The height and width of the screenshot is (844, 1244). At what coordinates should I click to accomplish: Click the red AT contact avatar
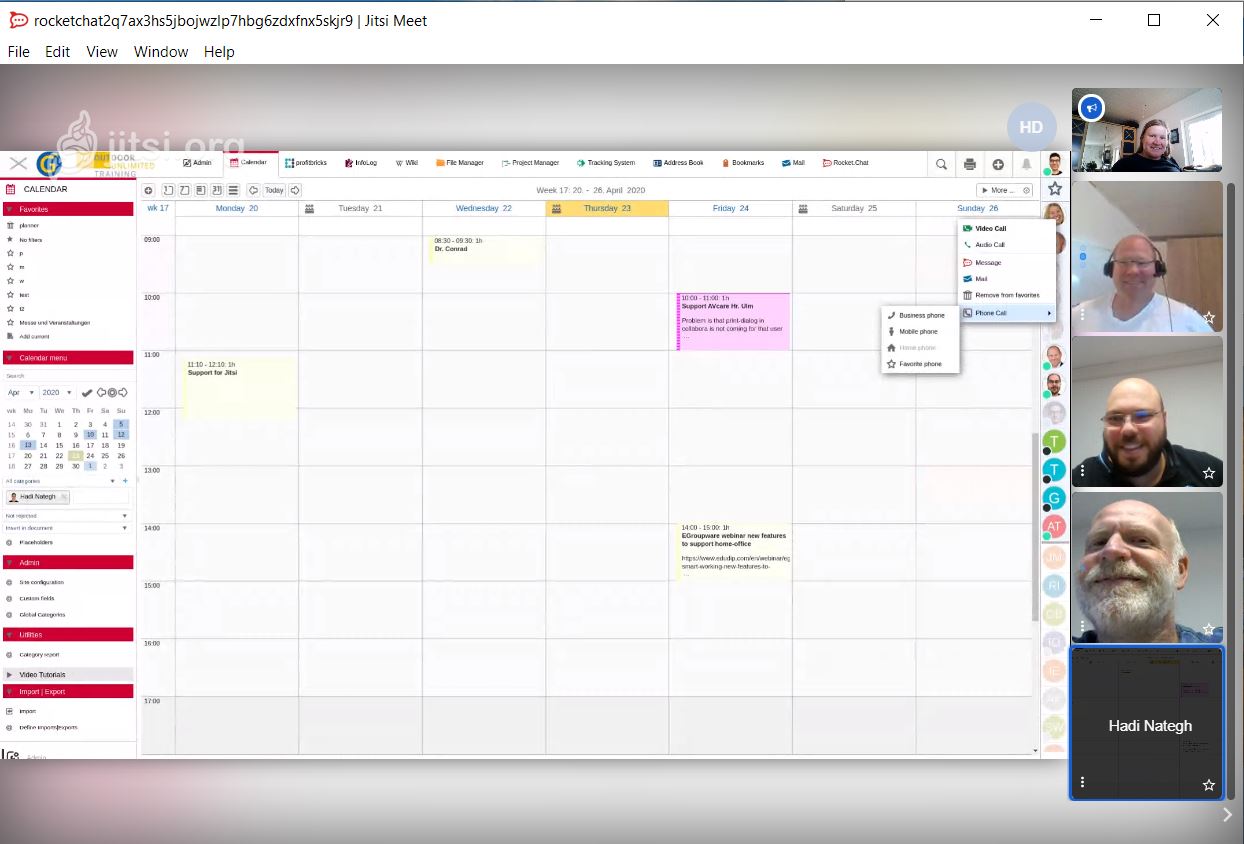coord(1054,525)
